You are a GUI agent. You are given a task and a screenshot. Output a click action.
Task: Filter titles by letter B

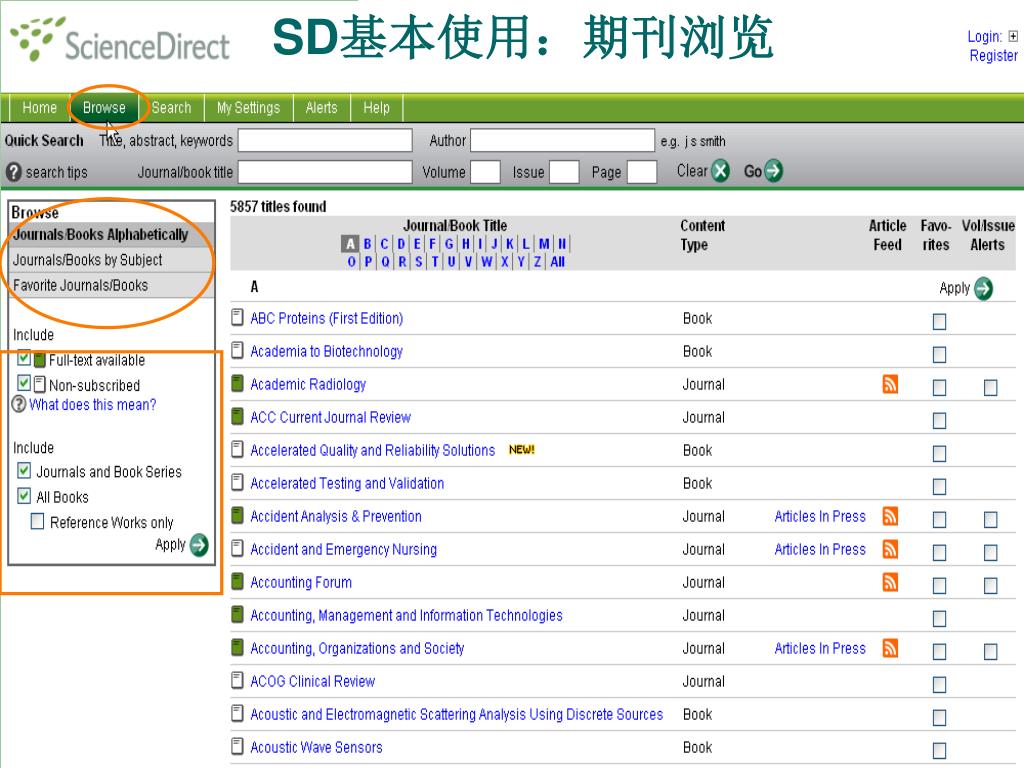pos(368,244)
